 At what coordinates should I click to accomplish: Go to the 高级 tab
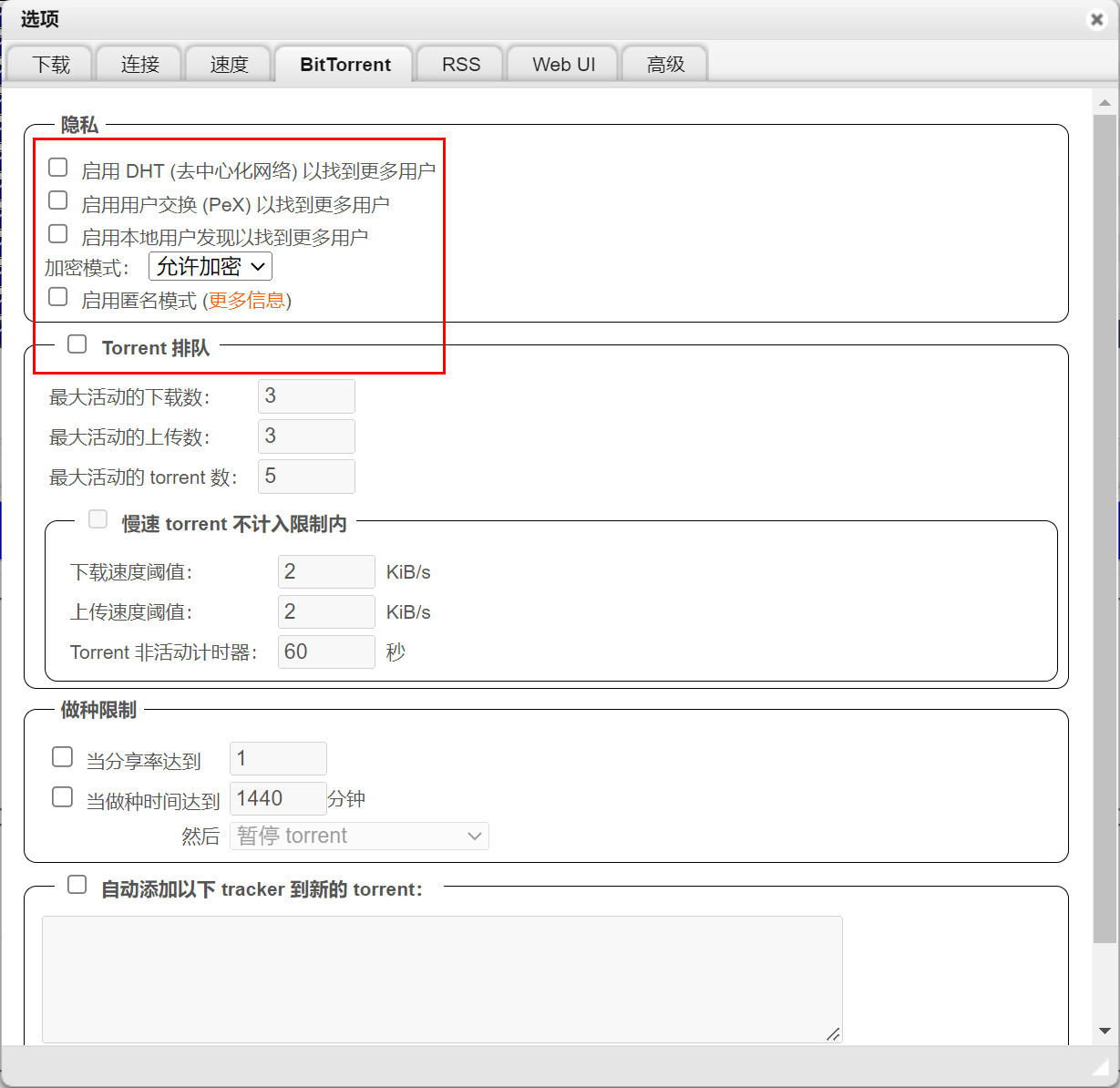[x=665, y=65]
